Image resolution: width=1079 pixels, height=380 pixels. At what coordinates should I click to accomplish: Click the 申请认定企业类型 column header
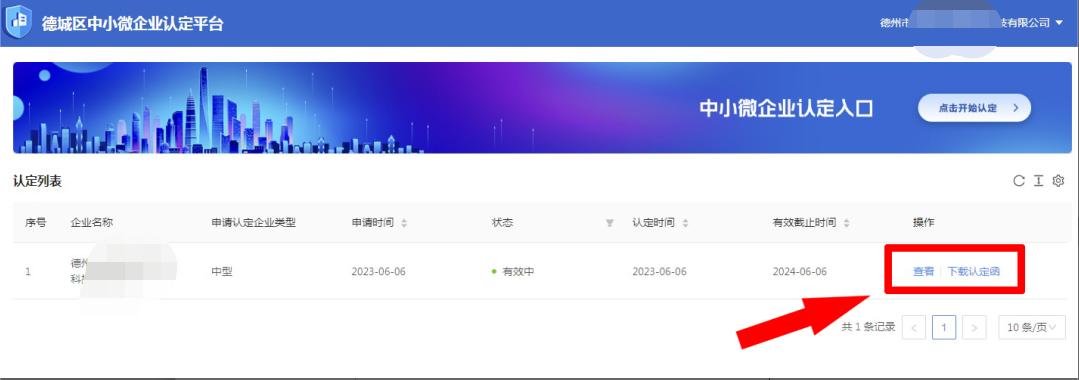click(x=253, y=223)
